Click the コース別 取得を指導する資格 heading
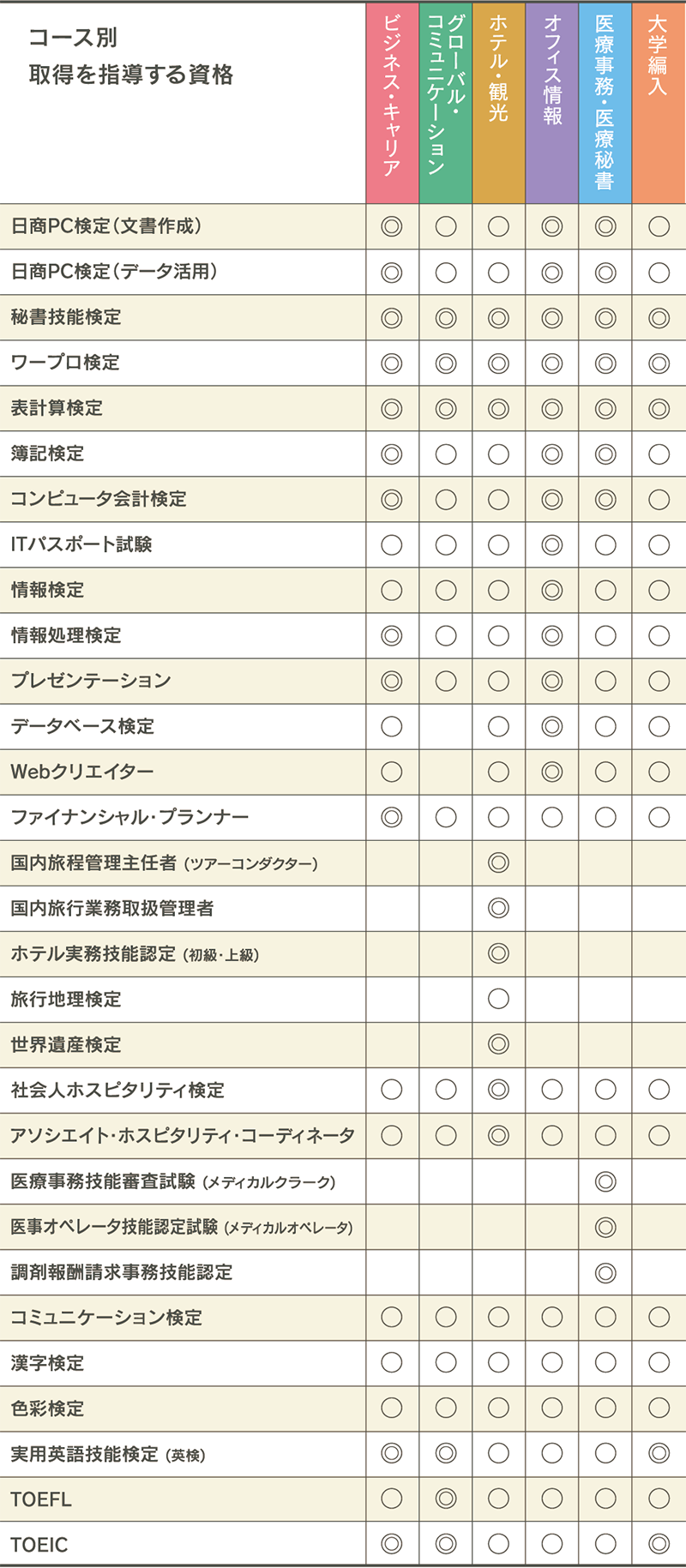The height and width of the screenshot is (1568, 686). (x=130, y=57)
